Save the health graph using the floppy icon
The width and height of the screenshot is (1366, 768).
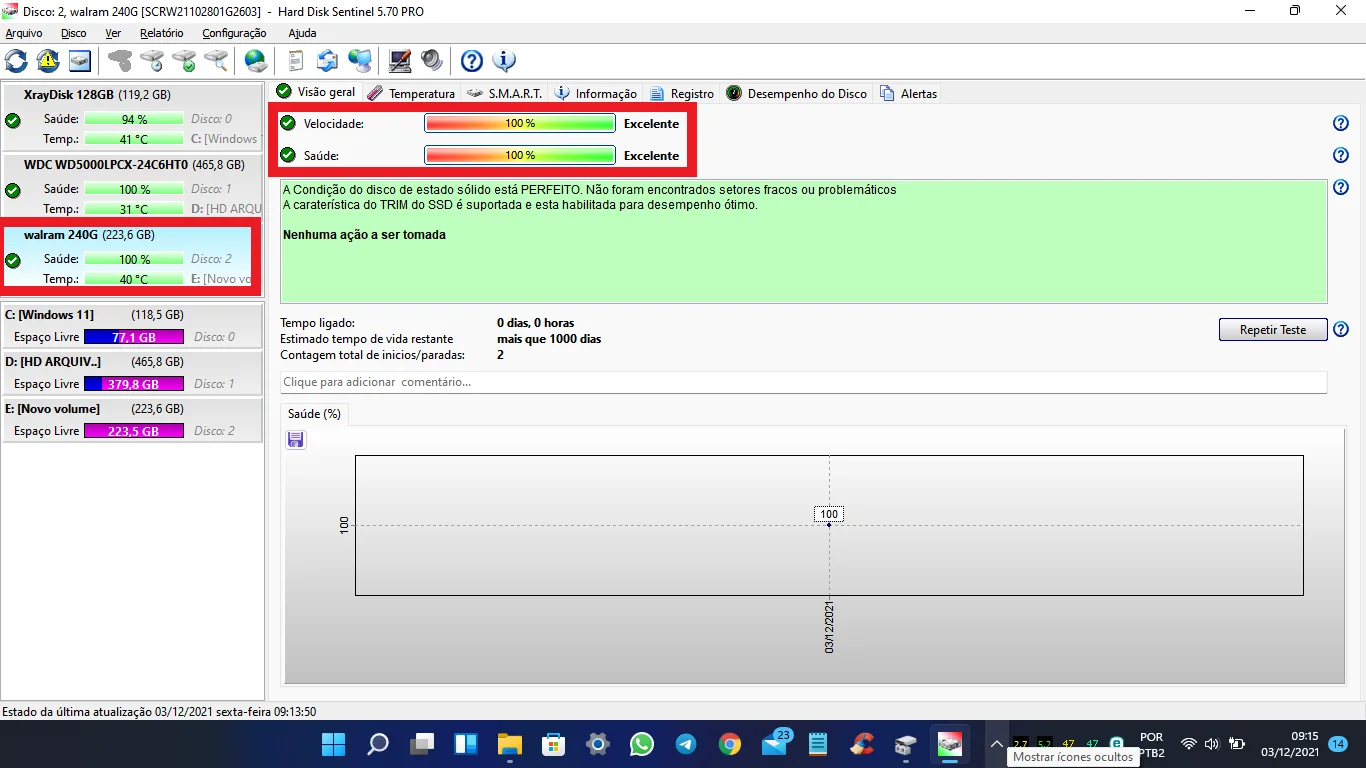[295, 440]
